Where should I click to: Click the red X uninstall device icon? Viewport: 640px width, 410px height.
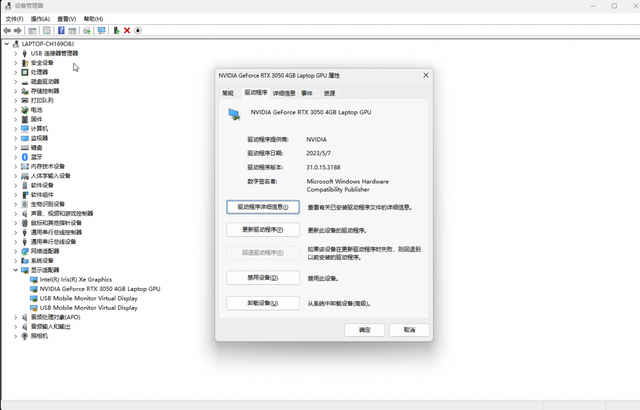tap(127, 31)
